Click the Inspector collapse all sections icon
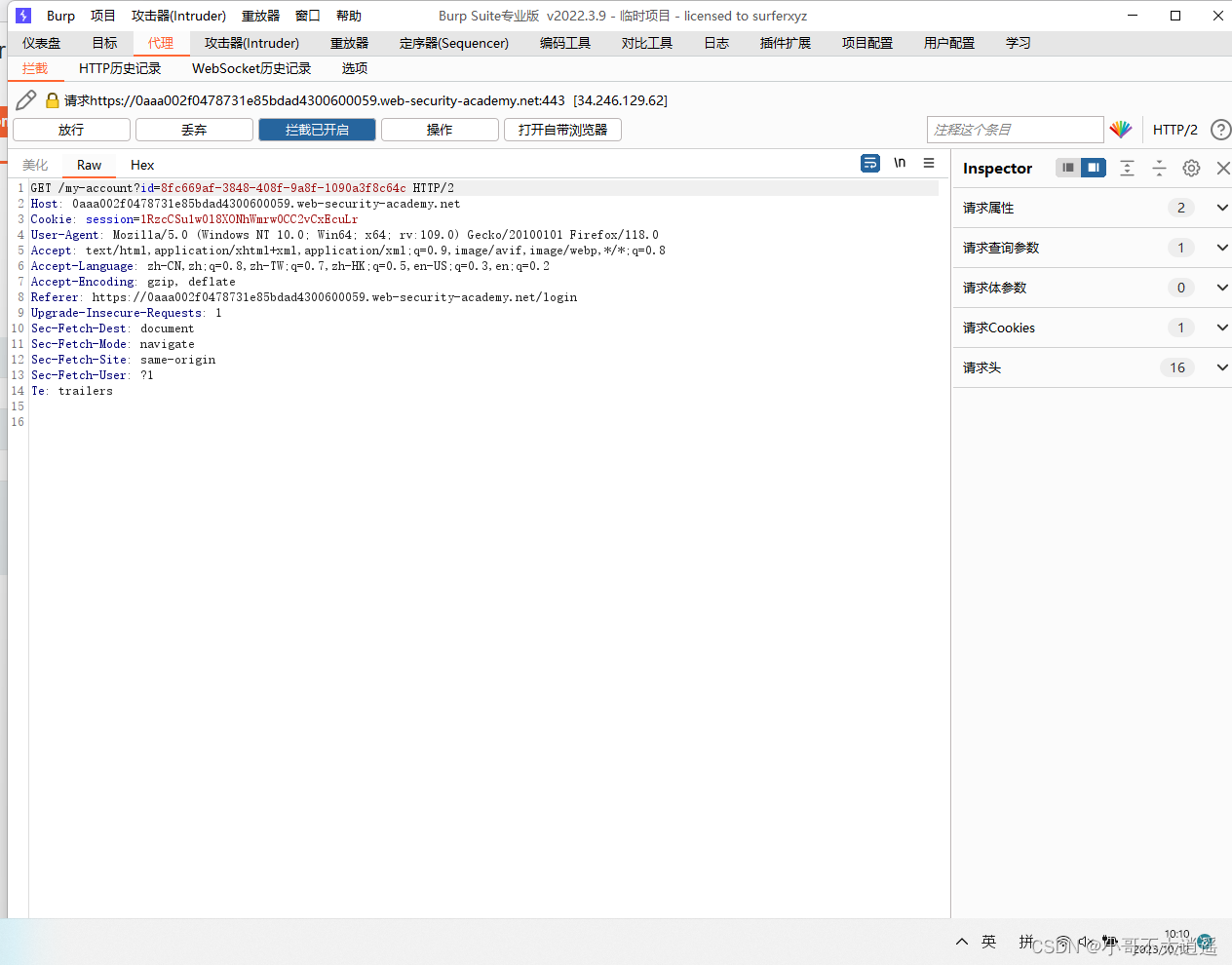 (1159, 168)
